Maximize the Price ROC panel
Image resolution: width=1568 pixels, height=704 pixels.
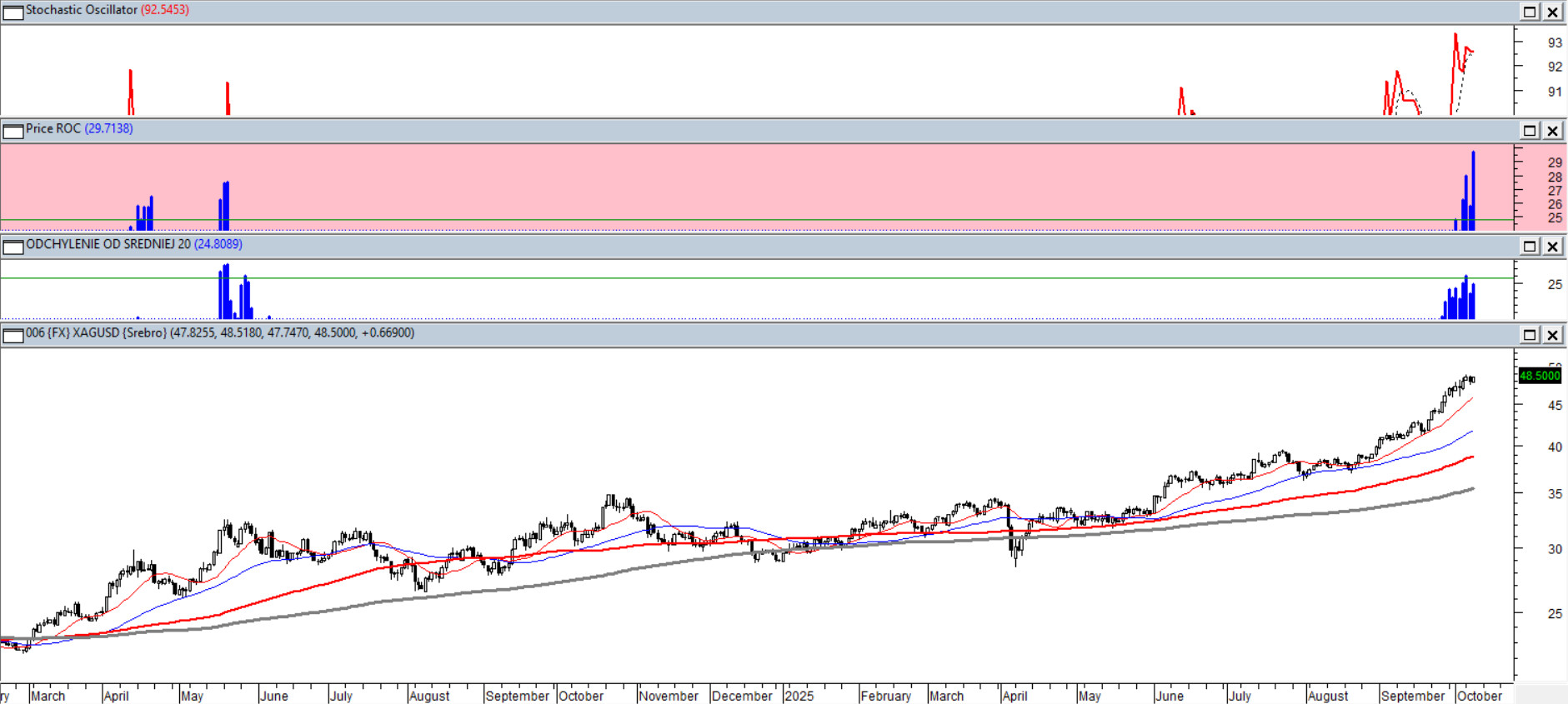pos(1530,131)
